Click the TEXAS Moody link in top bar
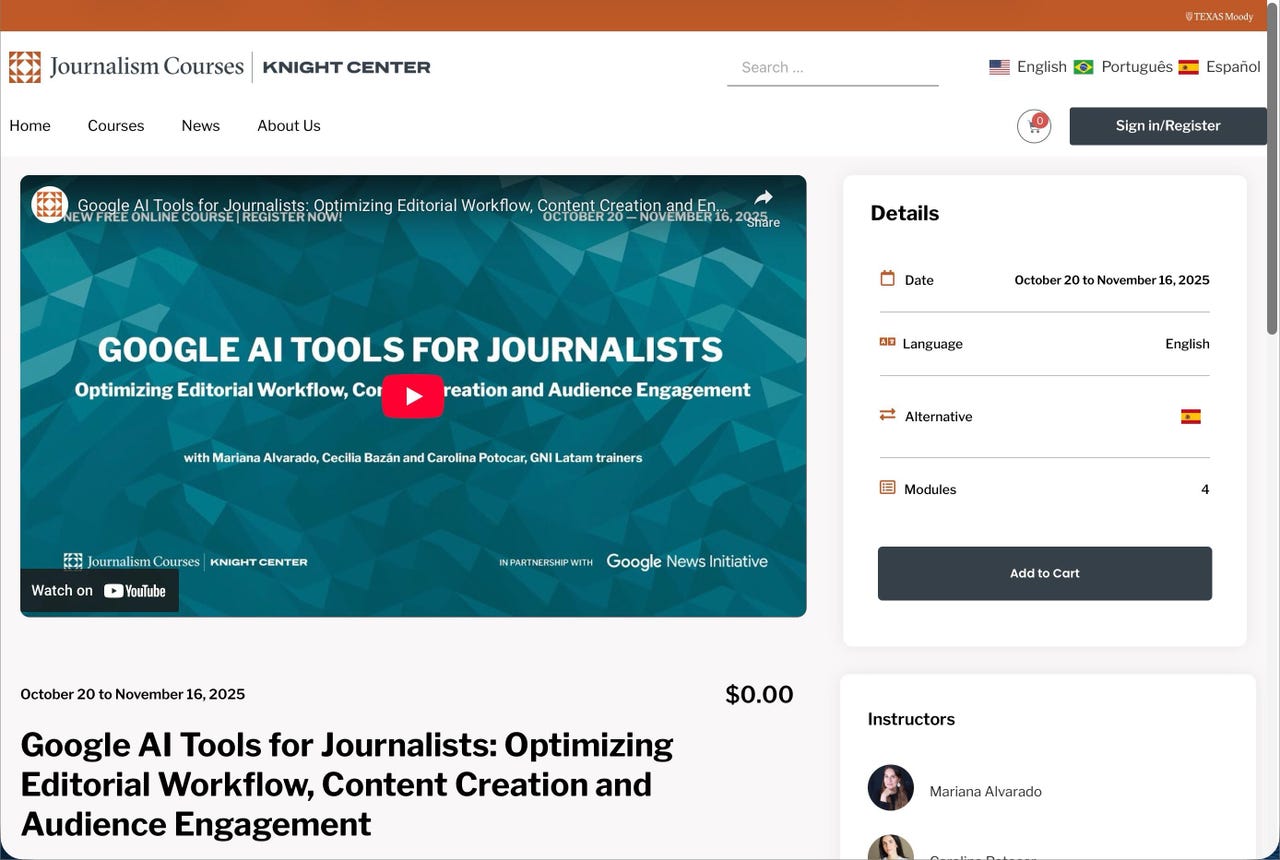The width and height of the screenshot is (1280, 860). 1219,16
